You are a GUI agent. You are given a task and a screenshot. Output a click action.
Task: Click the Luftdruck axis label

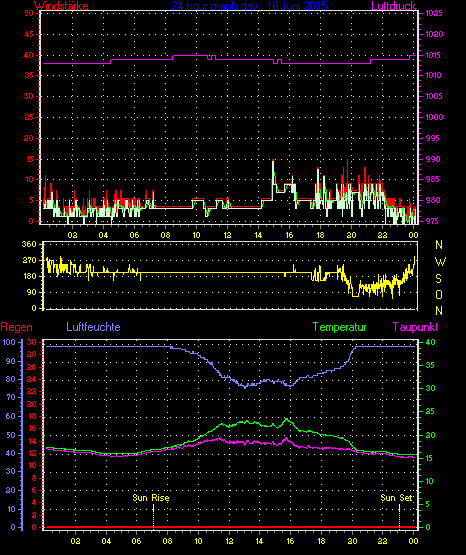pos(393,6)
